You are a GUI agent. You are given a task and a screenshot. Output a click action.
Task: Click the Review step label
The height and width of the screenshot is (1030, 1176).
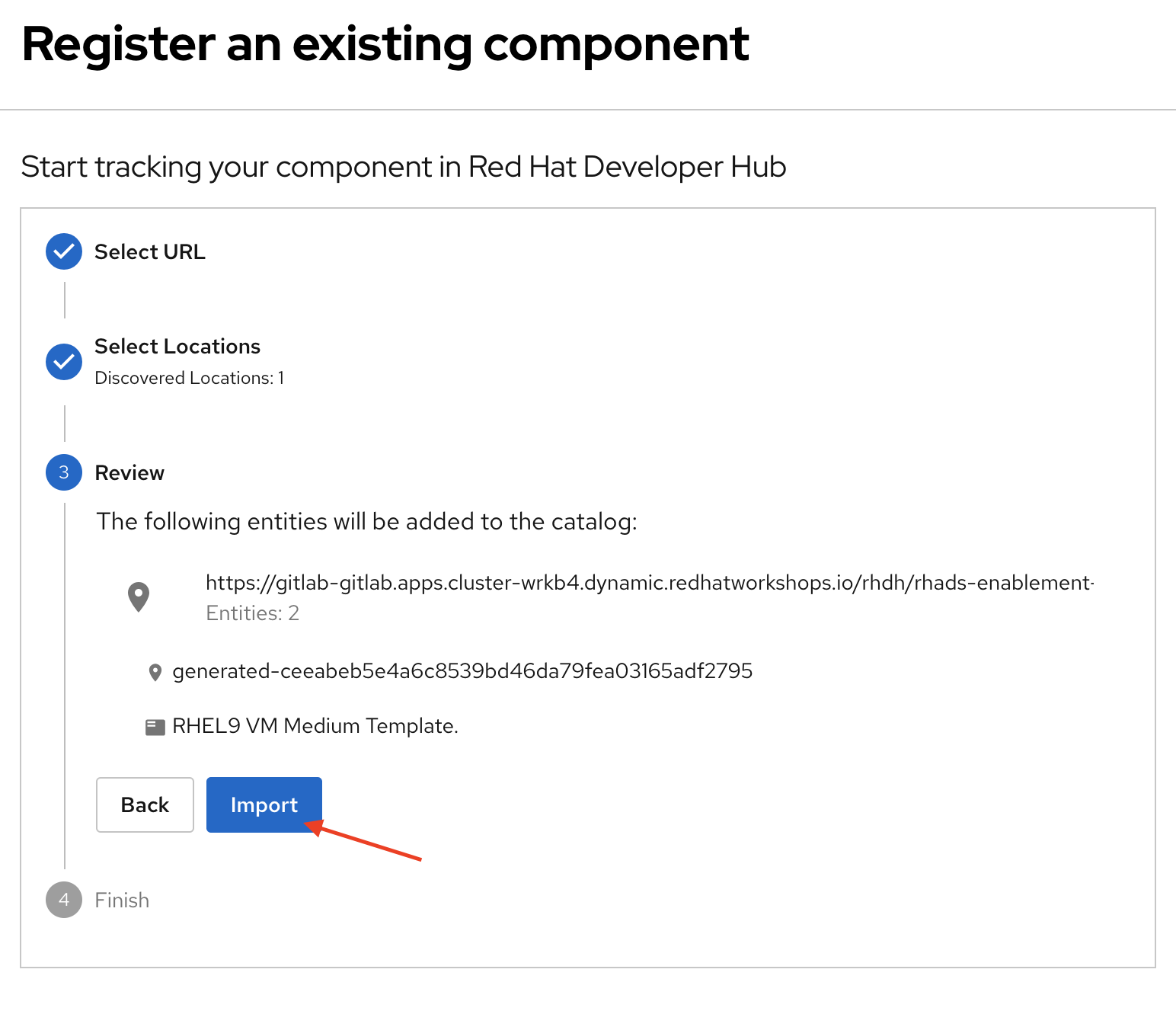click(129, 473)
